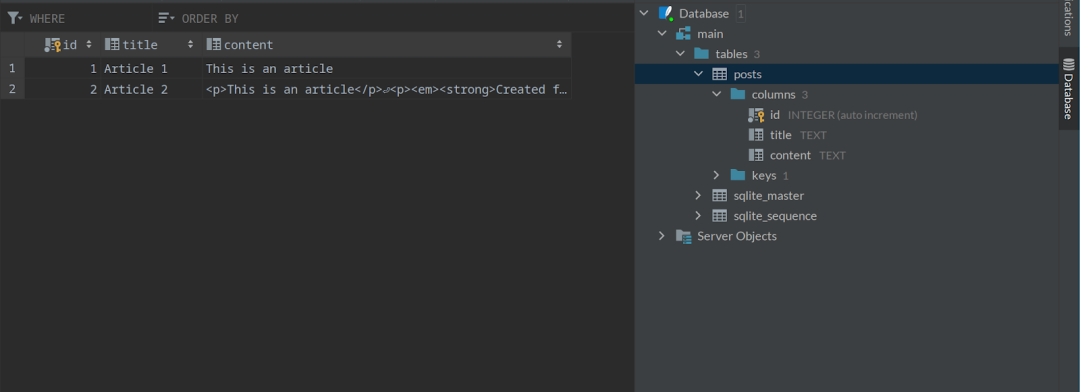Viewport: 1080px width, 392px height.
Task: Click the columns folder icon
Action: tap(737, 94)
